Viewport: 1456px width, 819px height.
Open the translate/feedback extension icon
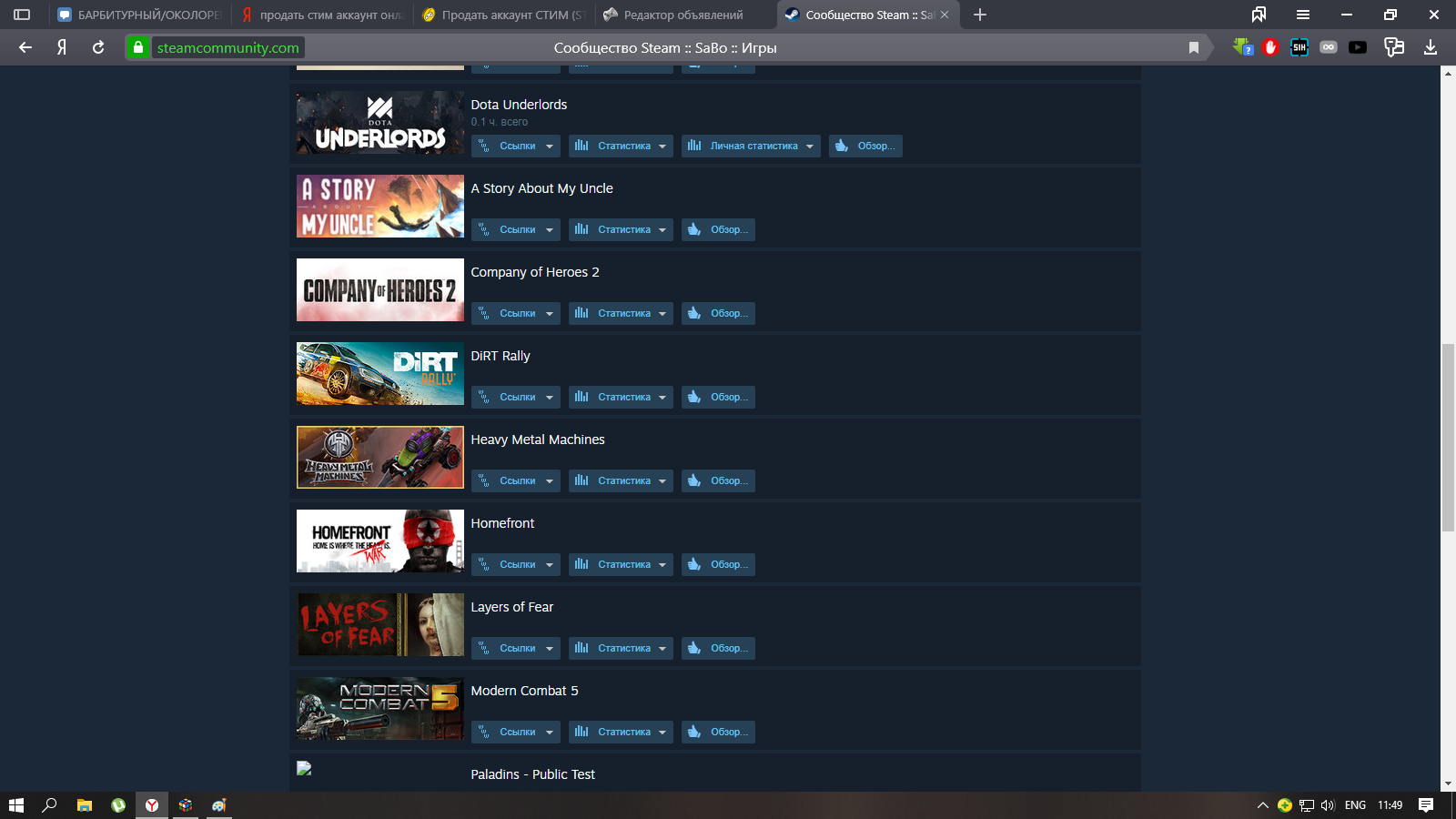[x=1394, y=47]
